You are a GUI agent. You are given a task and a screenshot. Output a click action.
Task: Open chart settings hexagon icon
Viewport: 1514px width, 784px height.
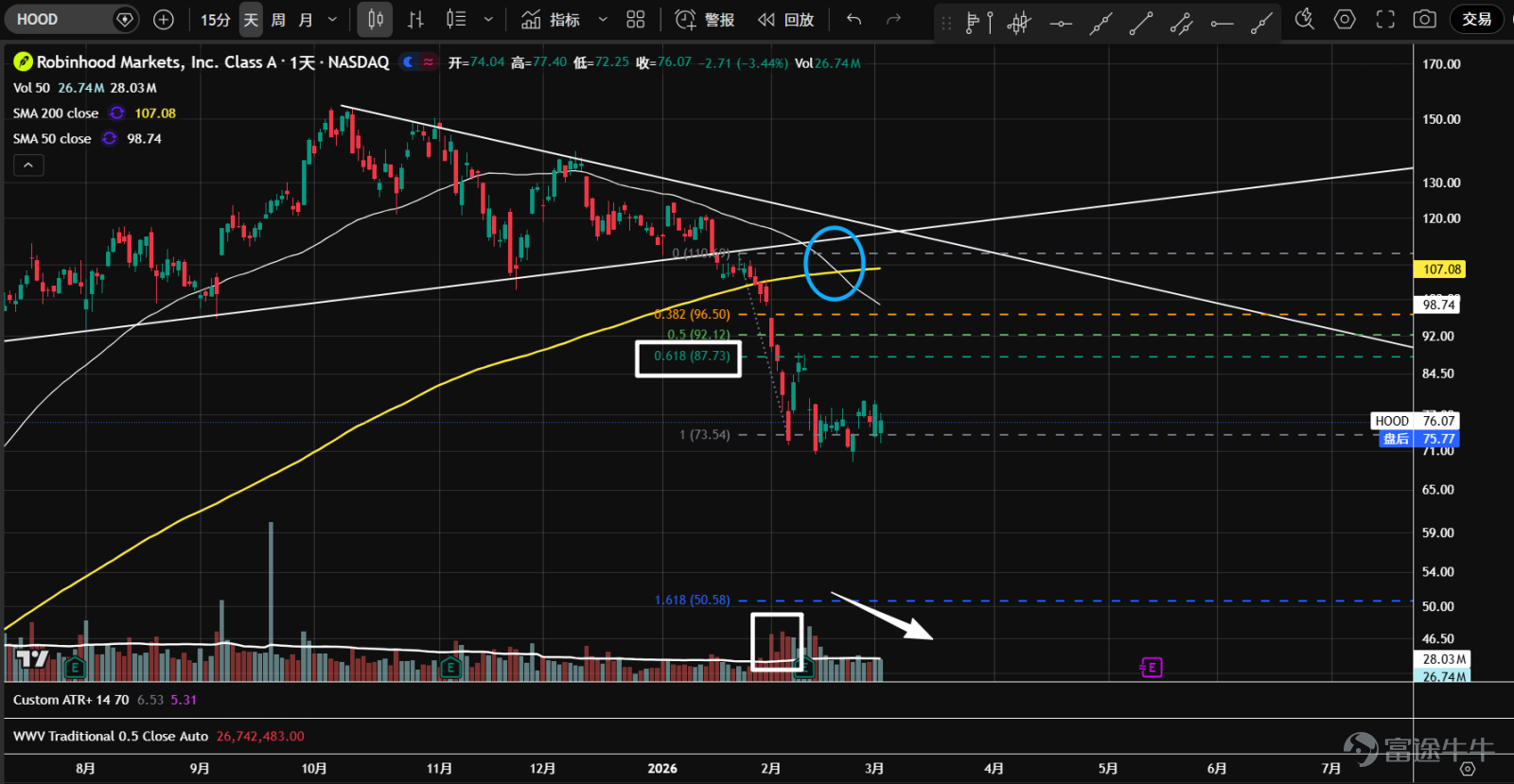point(1345,19)
